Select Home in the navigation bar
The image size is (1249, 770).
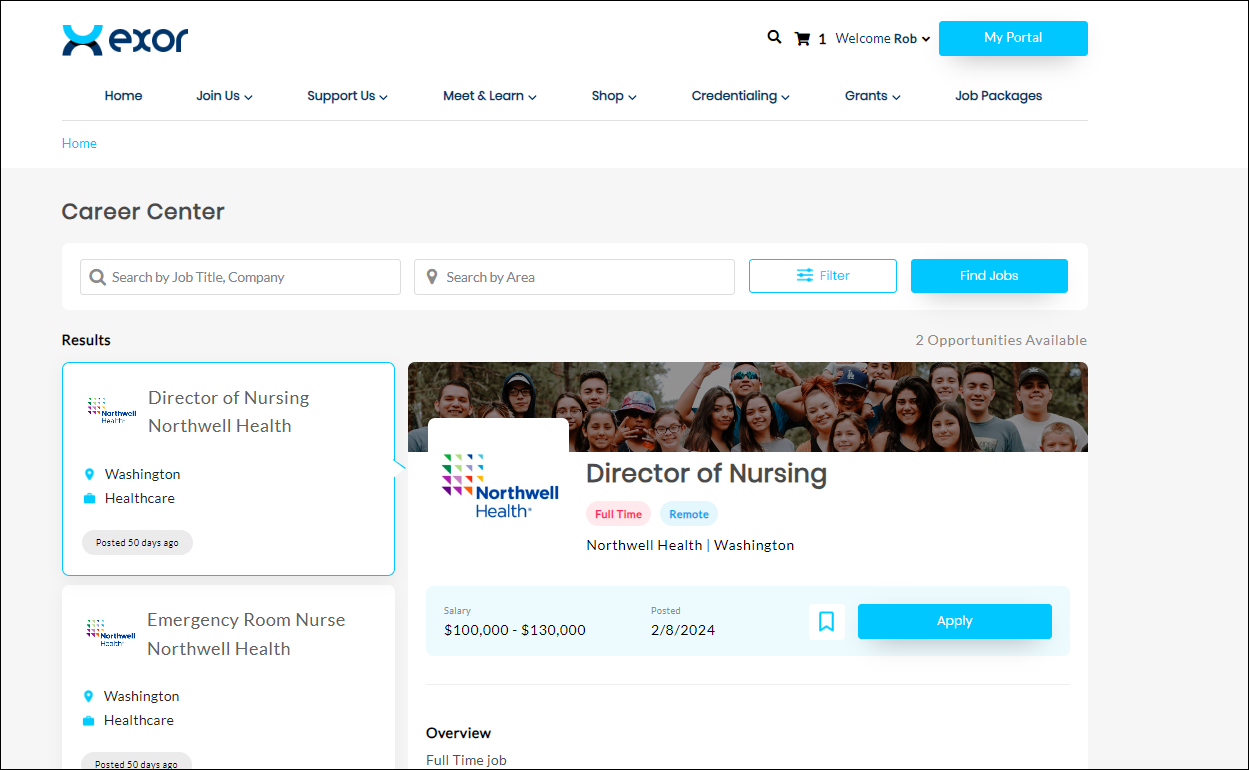(123, 96)
